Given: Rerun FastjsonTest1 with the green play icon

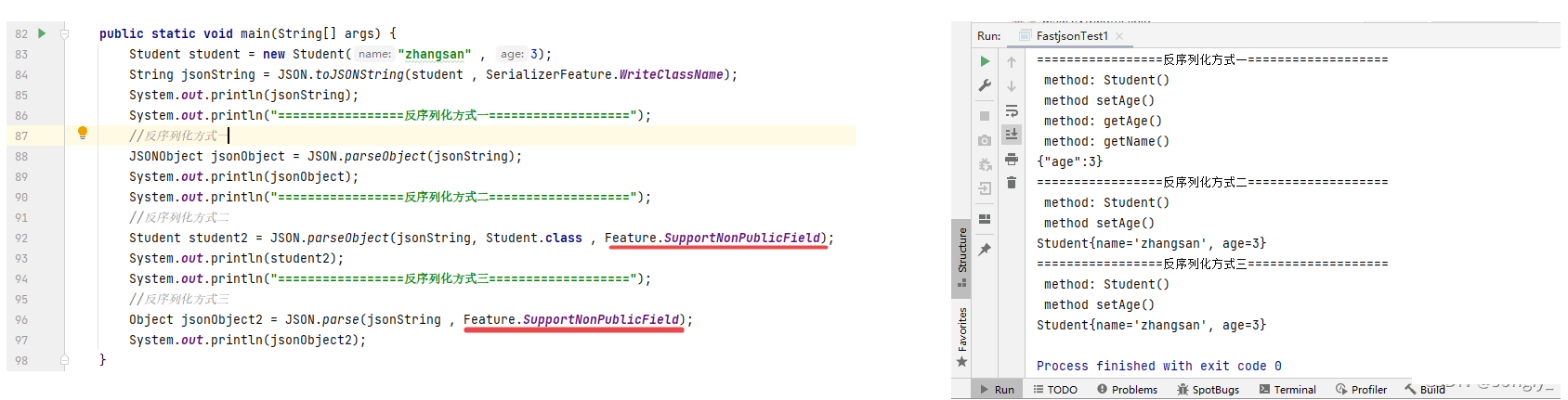Looking at the screenshot, I should tap(985, 61).
